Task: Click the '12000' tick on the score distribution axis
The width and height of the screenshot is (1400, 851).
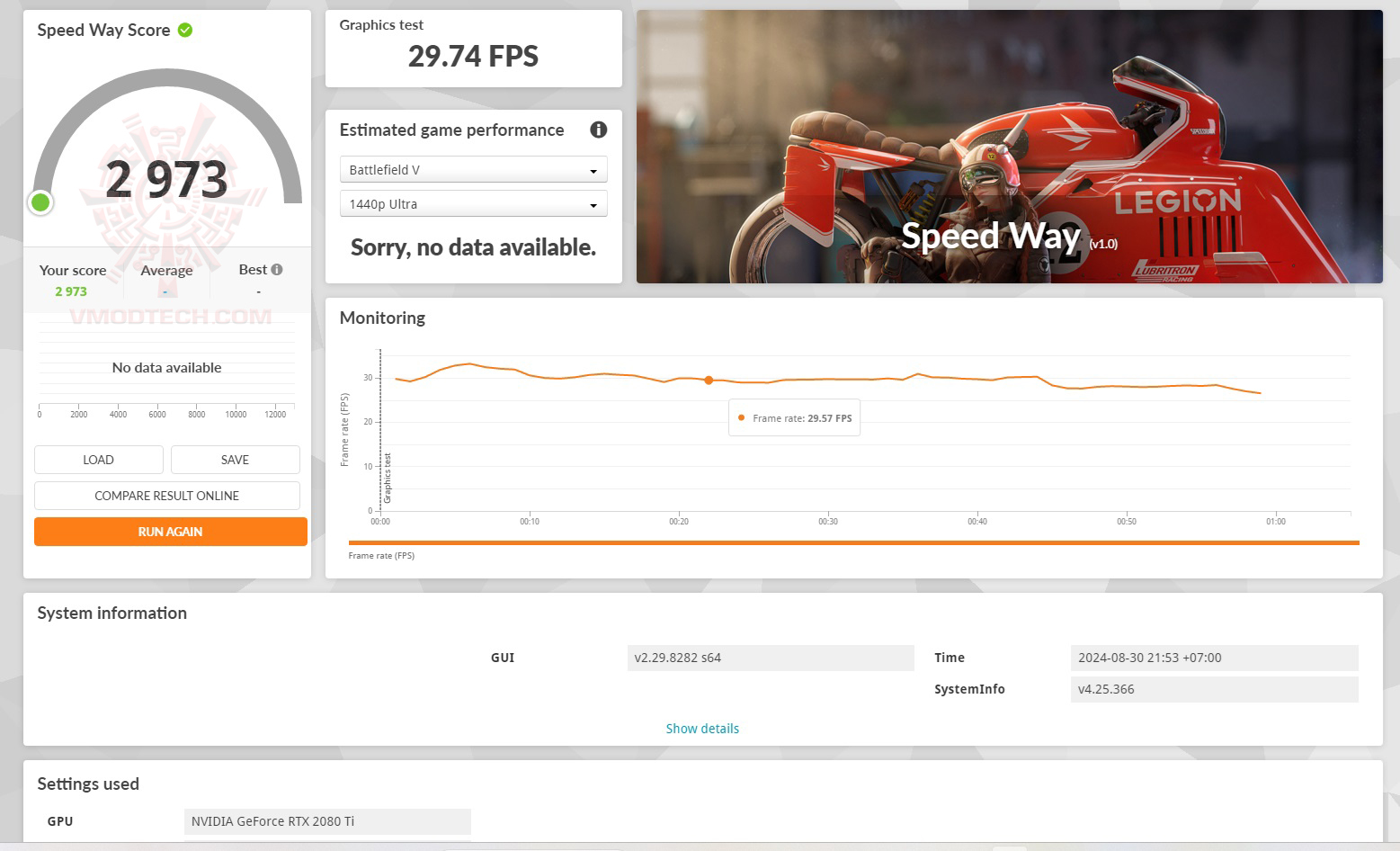Action: tap(275, 415)
